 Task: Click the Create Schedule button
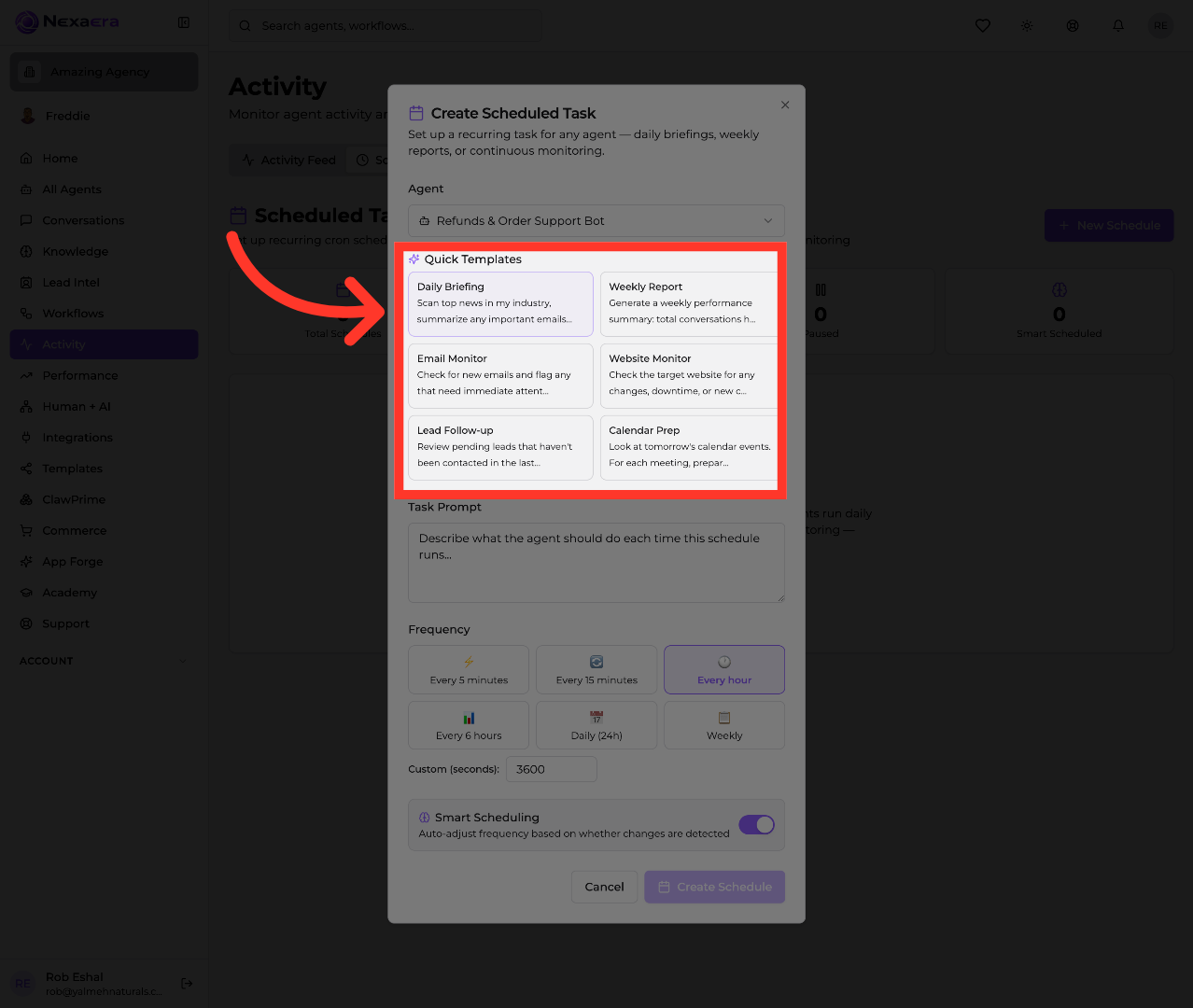pyautogui.click(x=714, y=887)
